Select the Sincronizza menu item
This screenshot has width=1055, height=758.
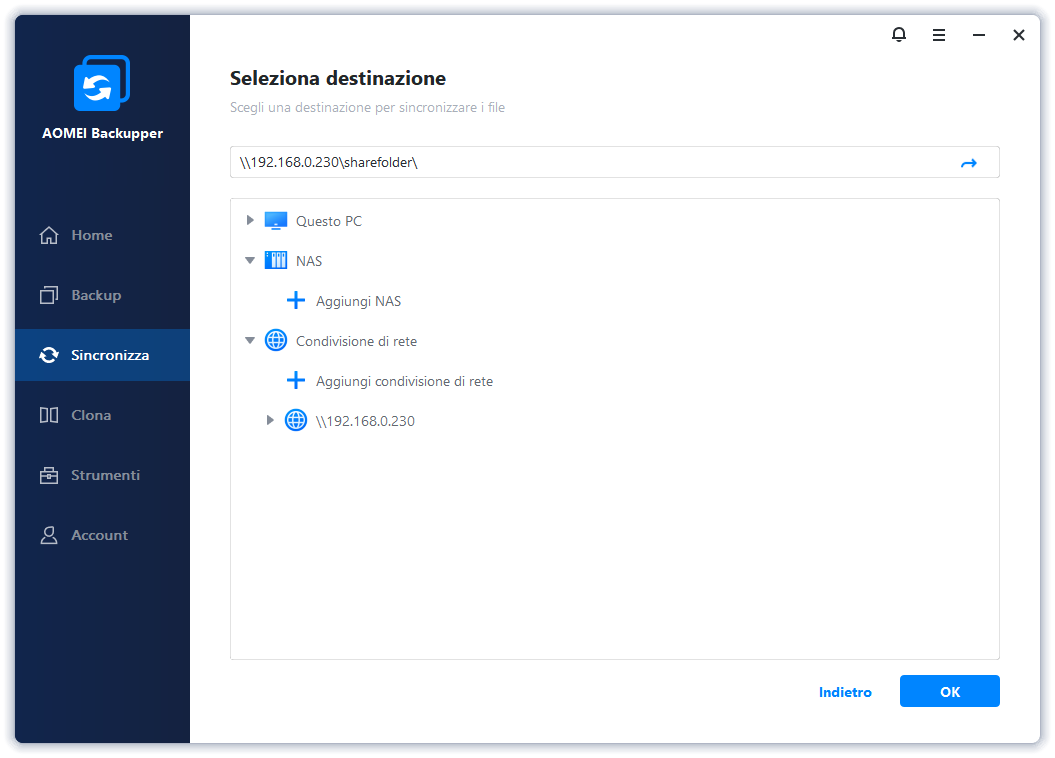click(x=102, y=355)
